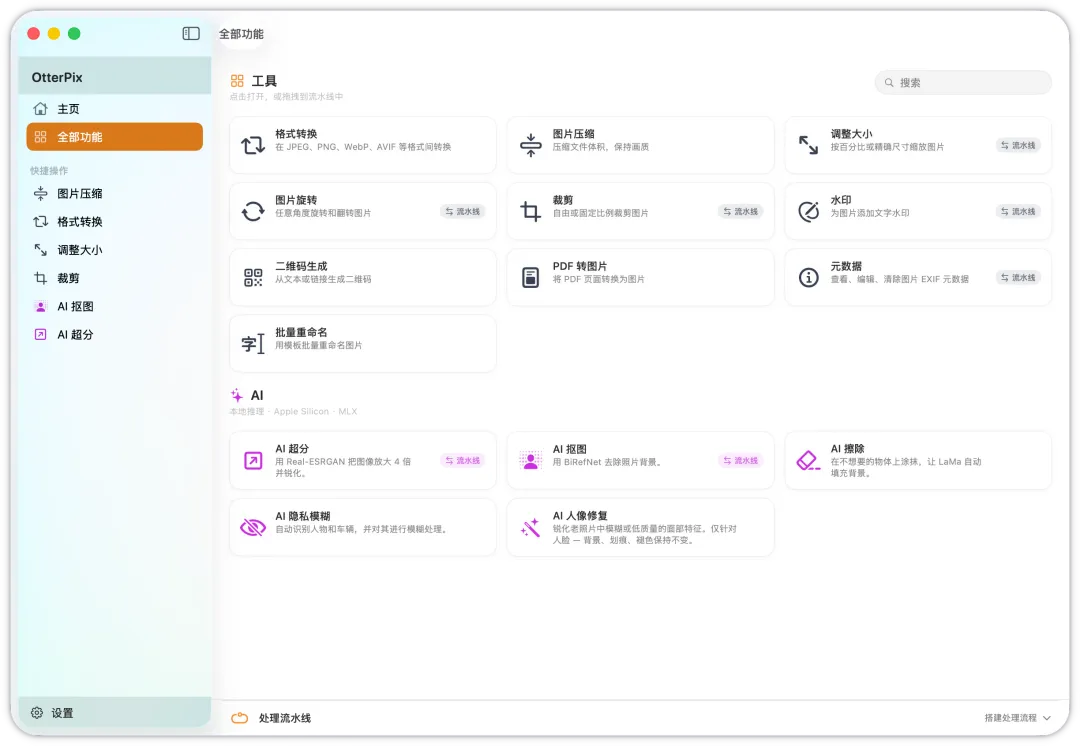
Task: Open 设置 gear icon at sidebar bottom
Action: 37,712
